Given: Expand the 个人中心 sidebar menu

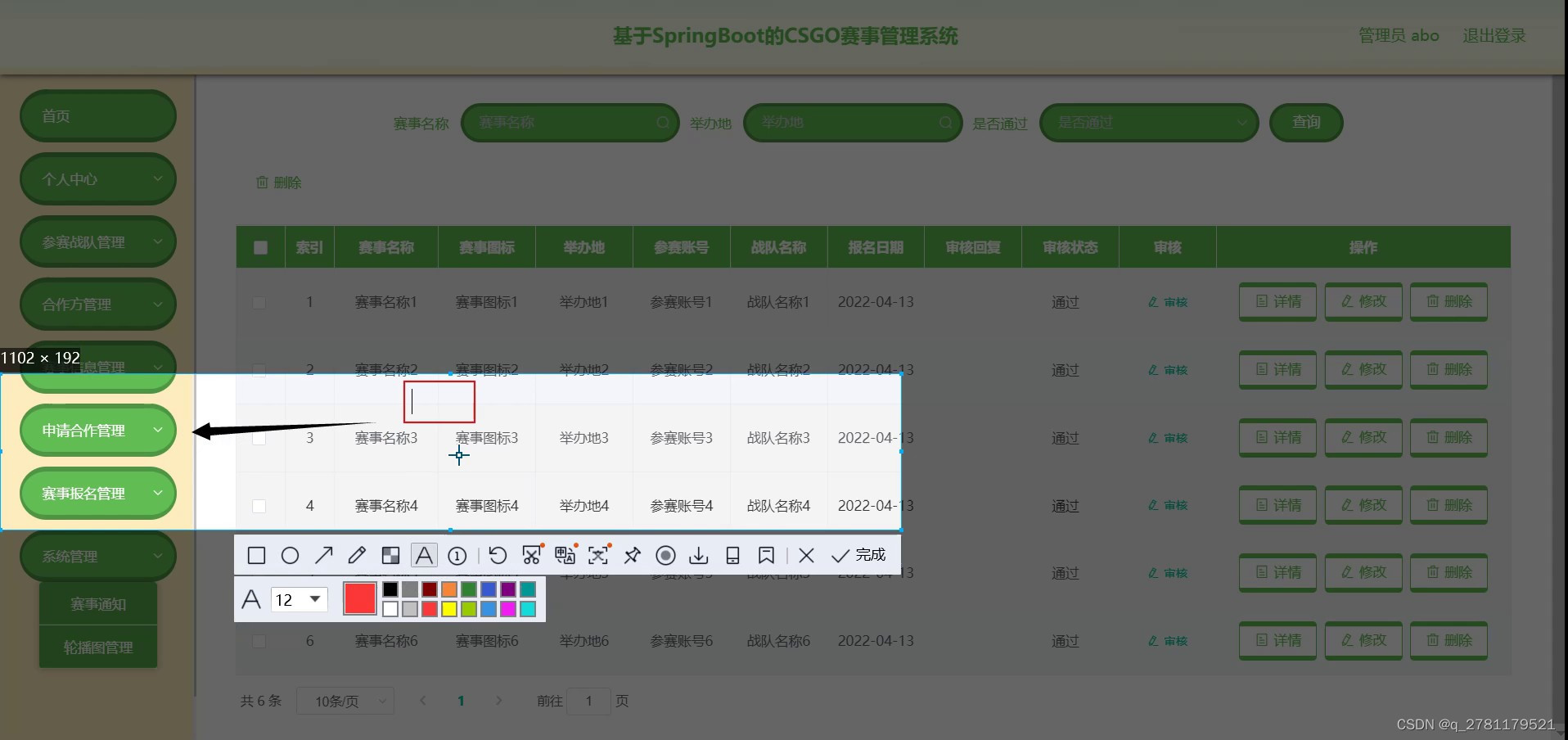Looking at the screenshot, I should [x=98, y=178].
